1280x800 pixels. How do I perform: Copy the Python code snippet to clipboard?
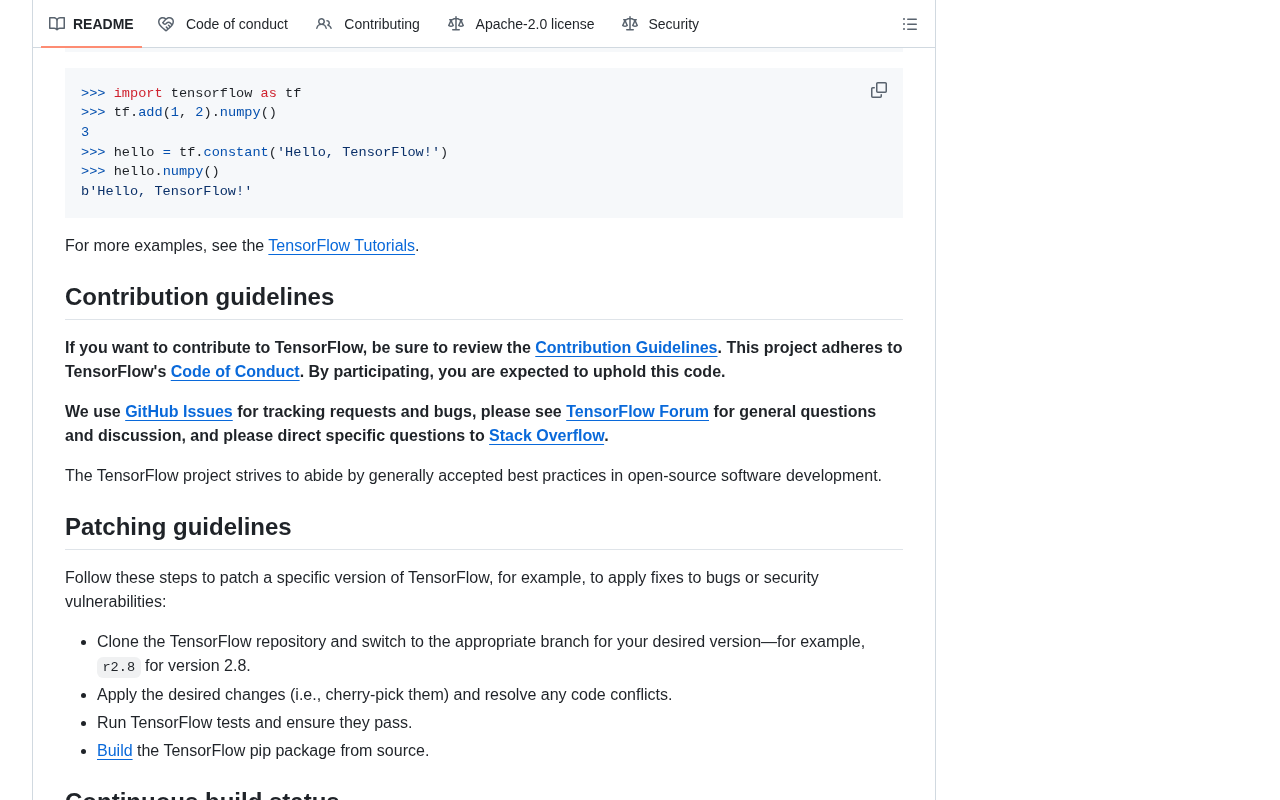tap(879, 90)
